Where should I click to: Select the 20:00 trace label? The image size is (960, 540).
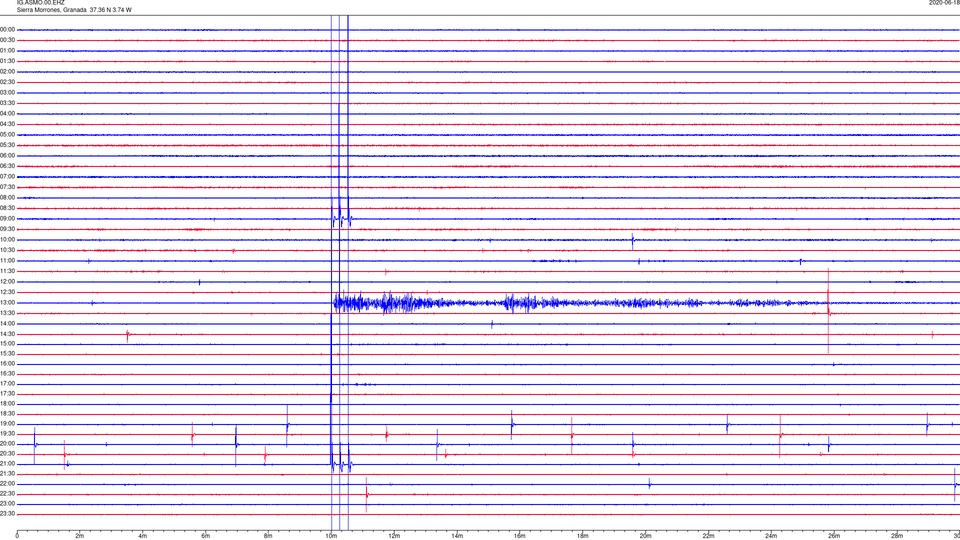pyautogui.click(x=7, y=444)
